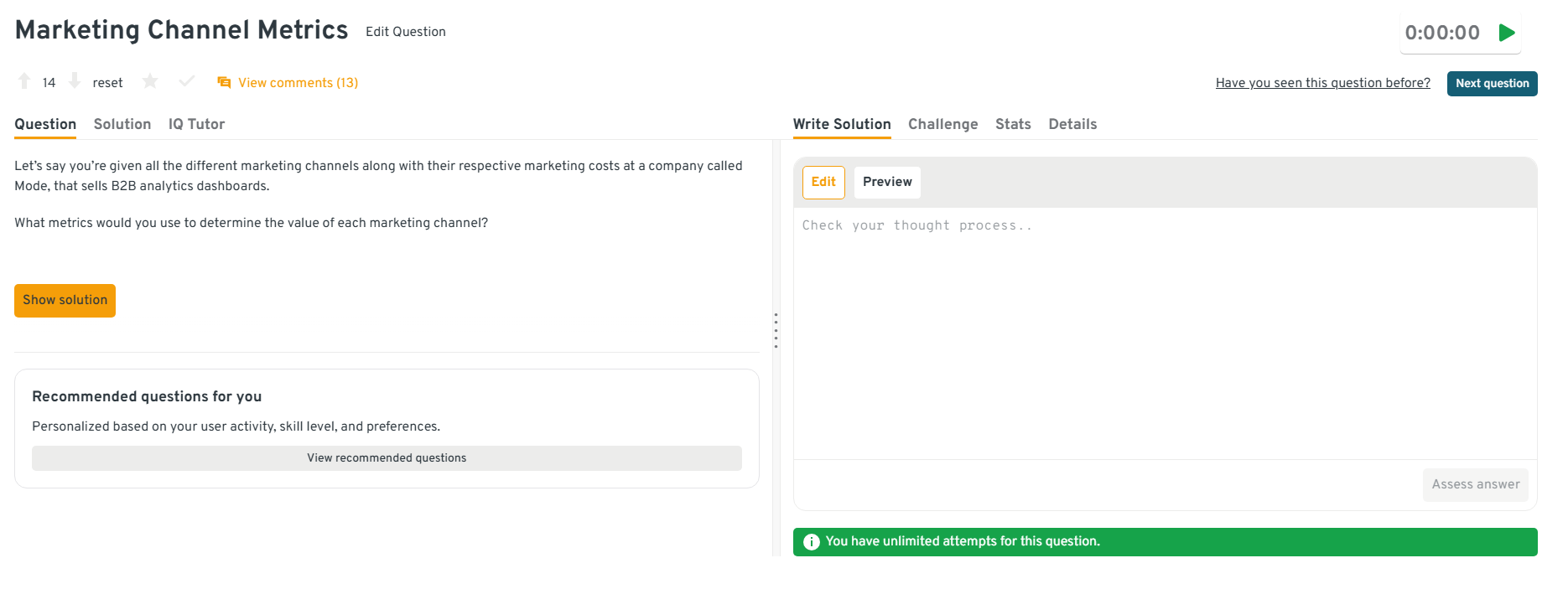Screen dimensions: 1568x589
Task: Open the Stats tab
Action: 1013,124
